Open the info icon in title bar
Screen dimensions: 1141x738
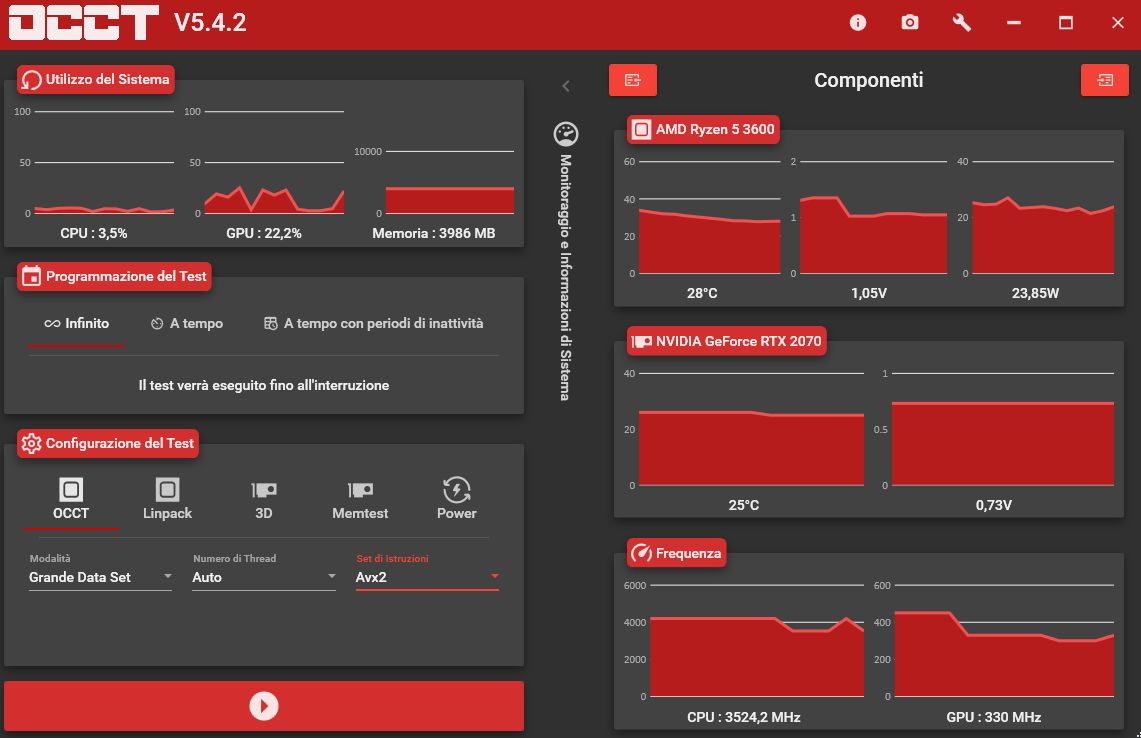point(858,23)
